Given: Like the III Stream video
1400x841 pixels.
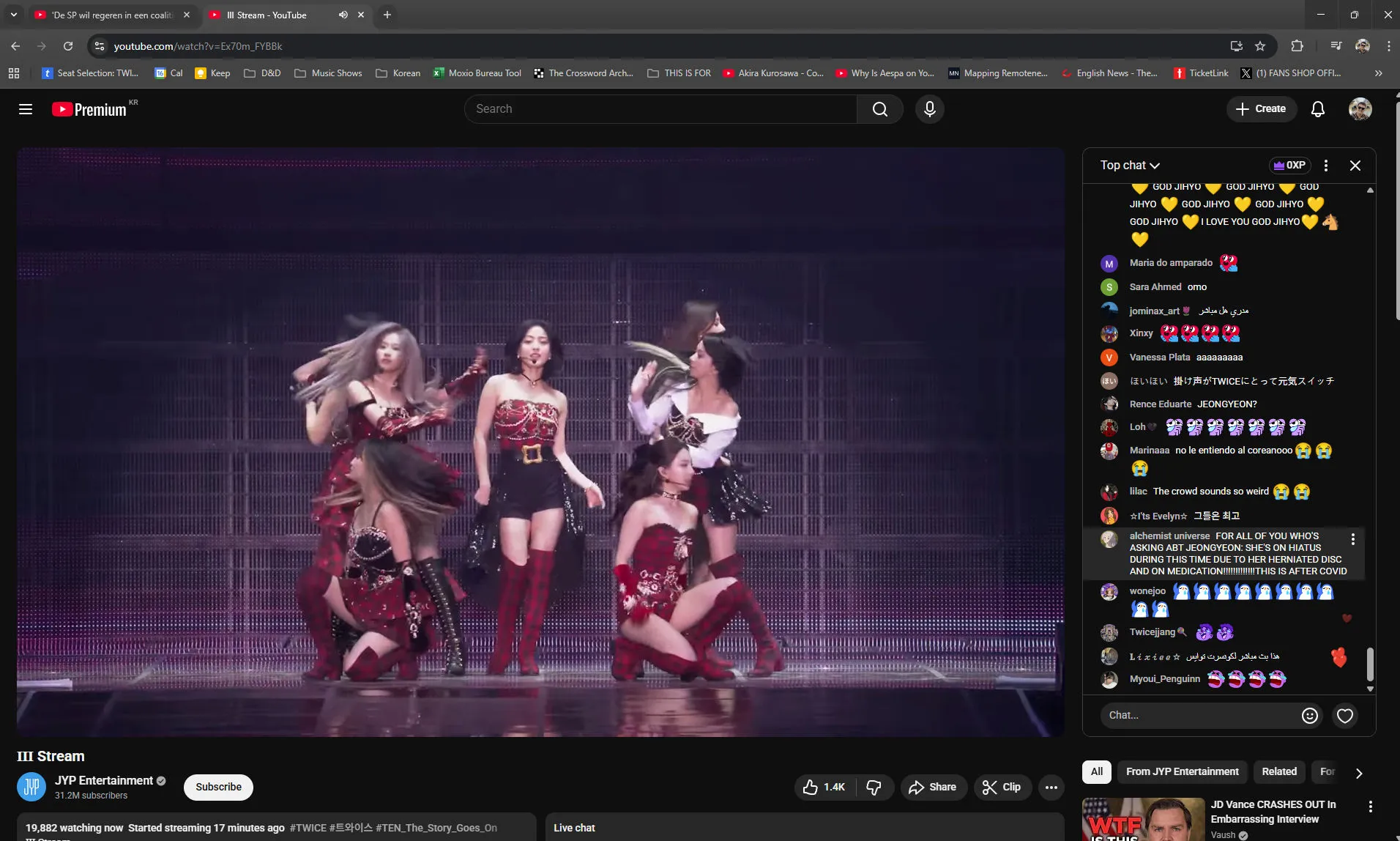Looking at the screenshot, I should [x=824, y=788].
